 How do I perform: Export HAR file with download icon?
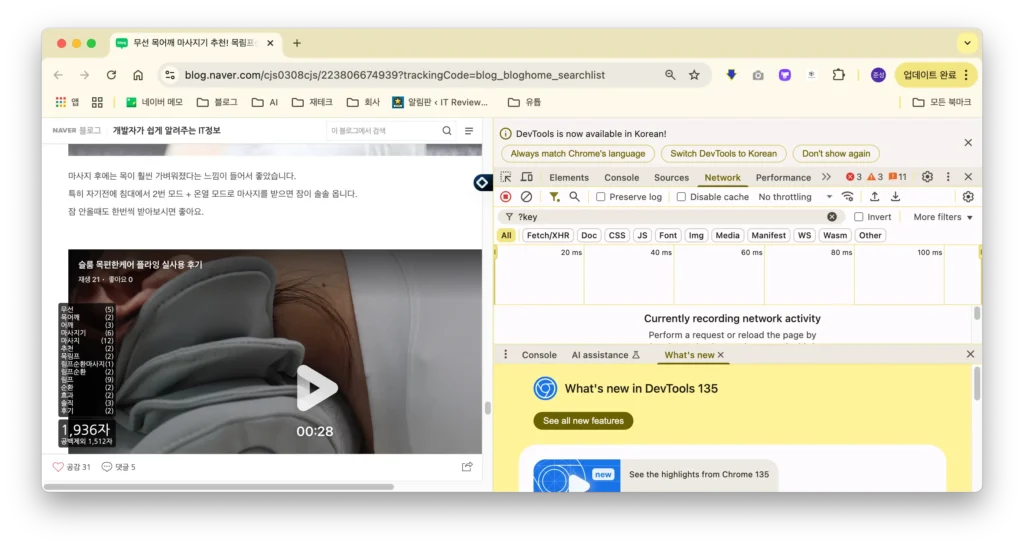click(x=895, y=196)
